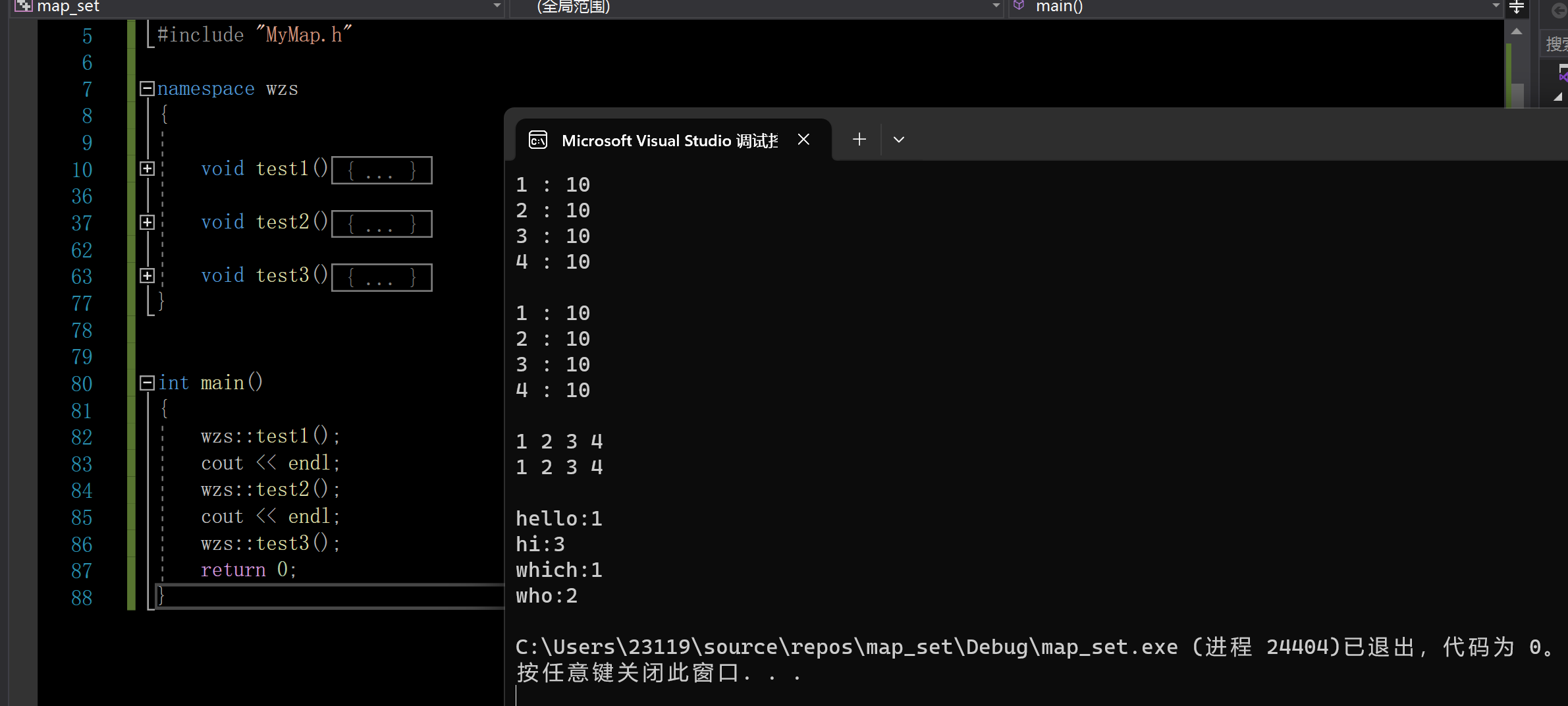Viewport: 1568px width, 706px height.
Task: Click the "return 0;" statement
Action: 249,570
